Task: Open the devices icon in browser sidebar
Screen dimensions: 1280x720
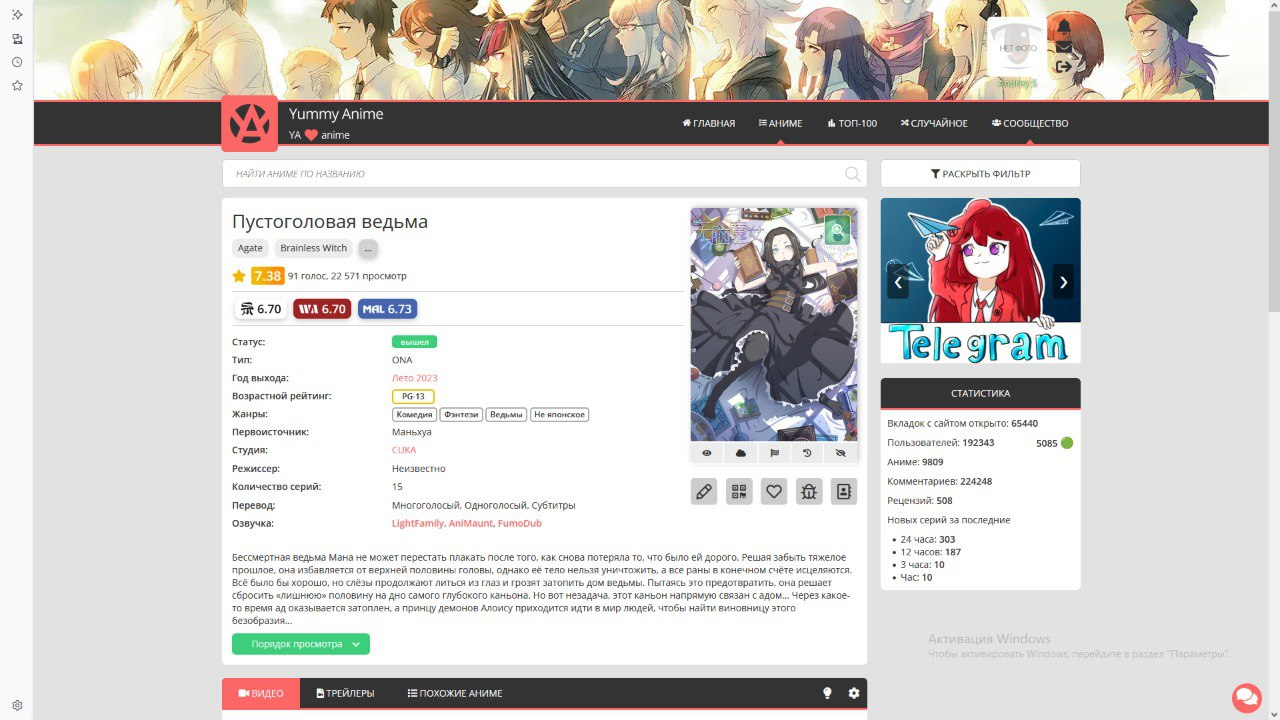Action: point(17,39)
